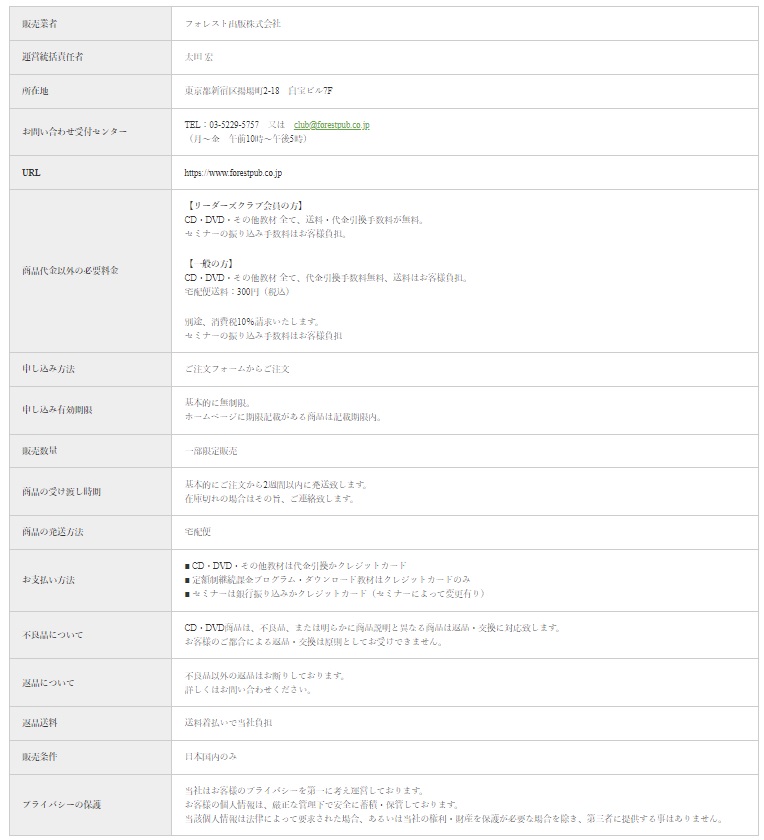
Task: Click the プライバシーの保護 row label
Action: [62, 804]
